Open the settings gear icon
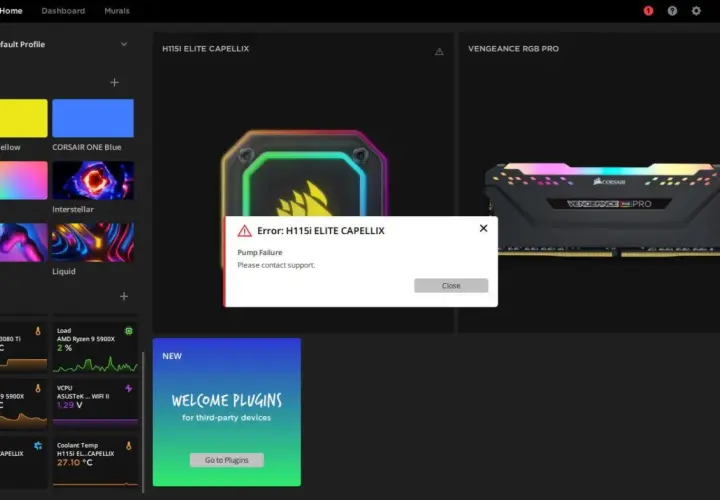Viewport: 720px width, 500px height. pos(696,11)
